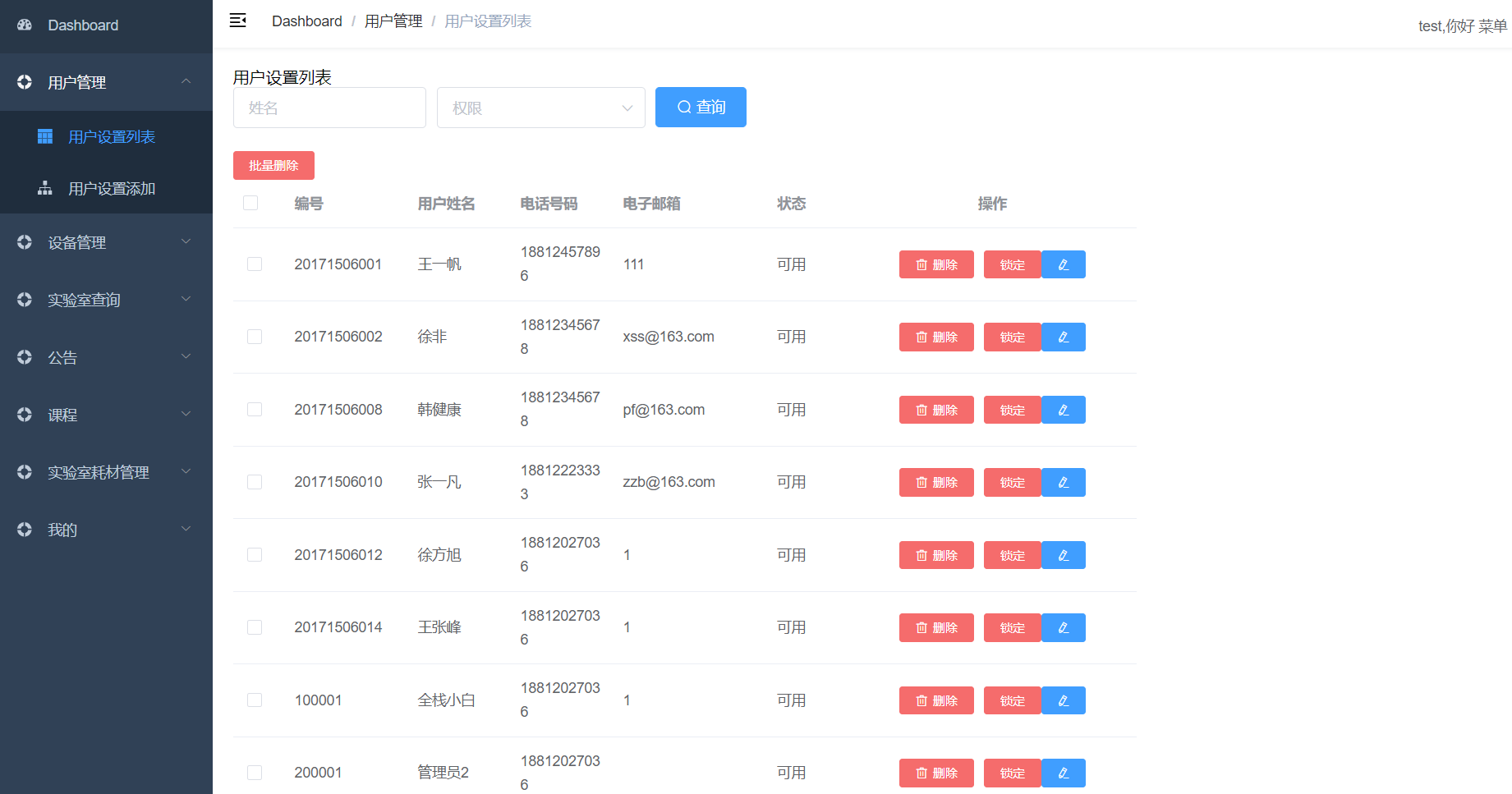Check the row checkbox for 20171506001
Screen dimensions: 1512x794
pyautogui.click(x=255, y=264)
